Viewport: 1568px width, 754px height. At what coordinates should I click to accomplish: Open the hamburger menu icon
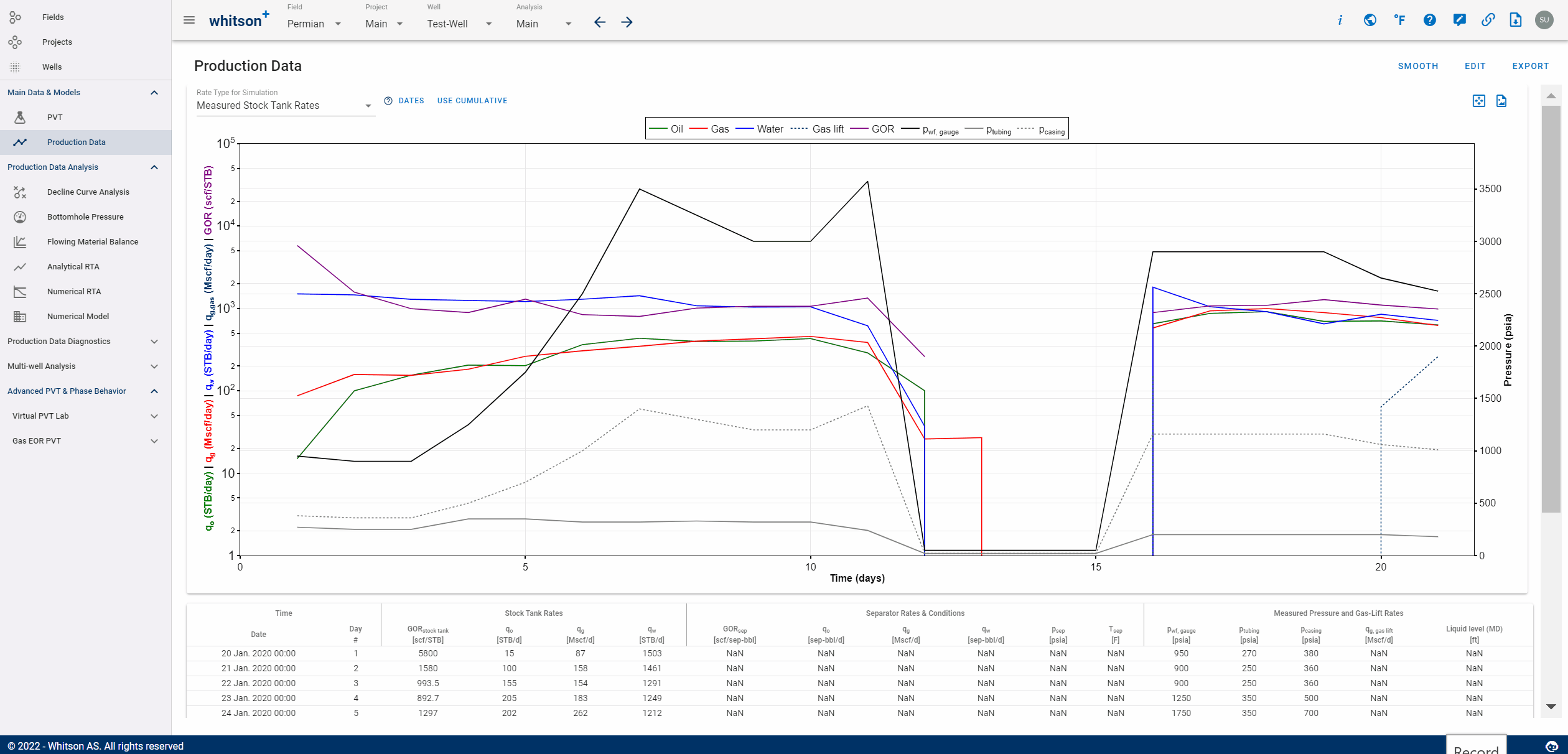point(189,21)
